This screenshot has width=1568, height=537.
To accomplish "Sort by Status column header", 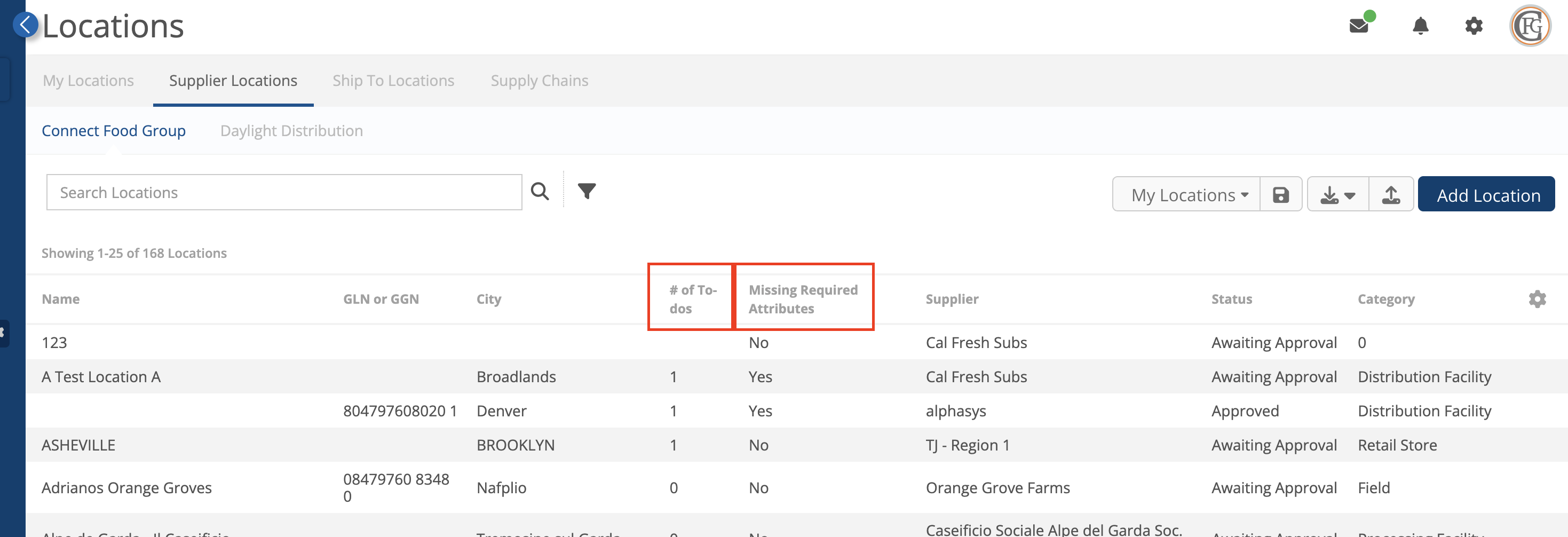I will click(x=1231, y=299).
